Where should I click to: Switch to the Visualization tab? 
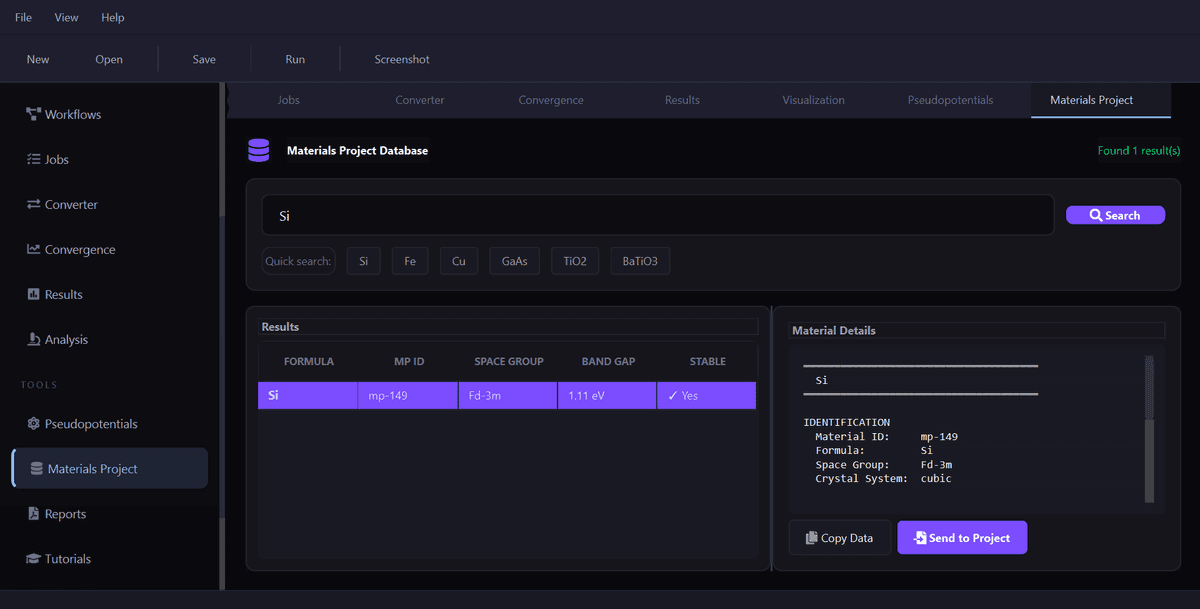point(813,100)
